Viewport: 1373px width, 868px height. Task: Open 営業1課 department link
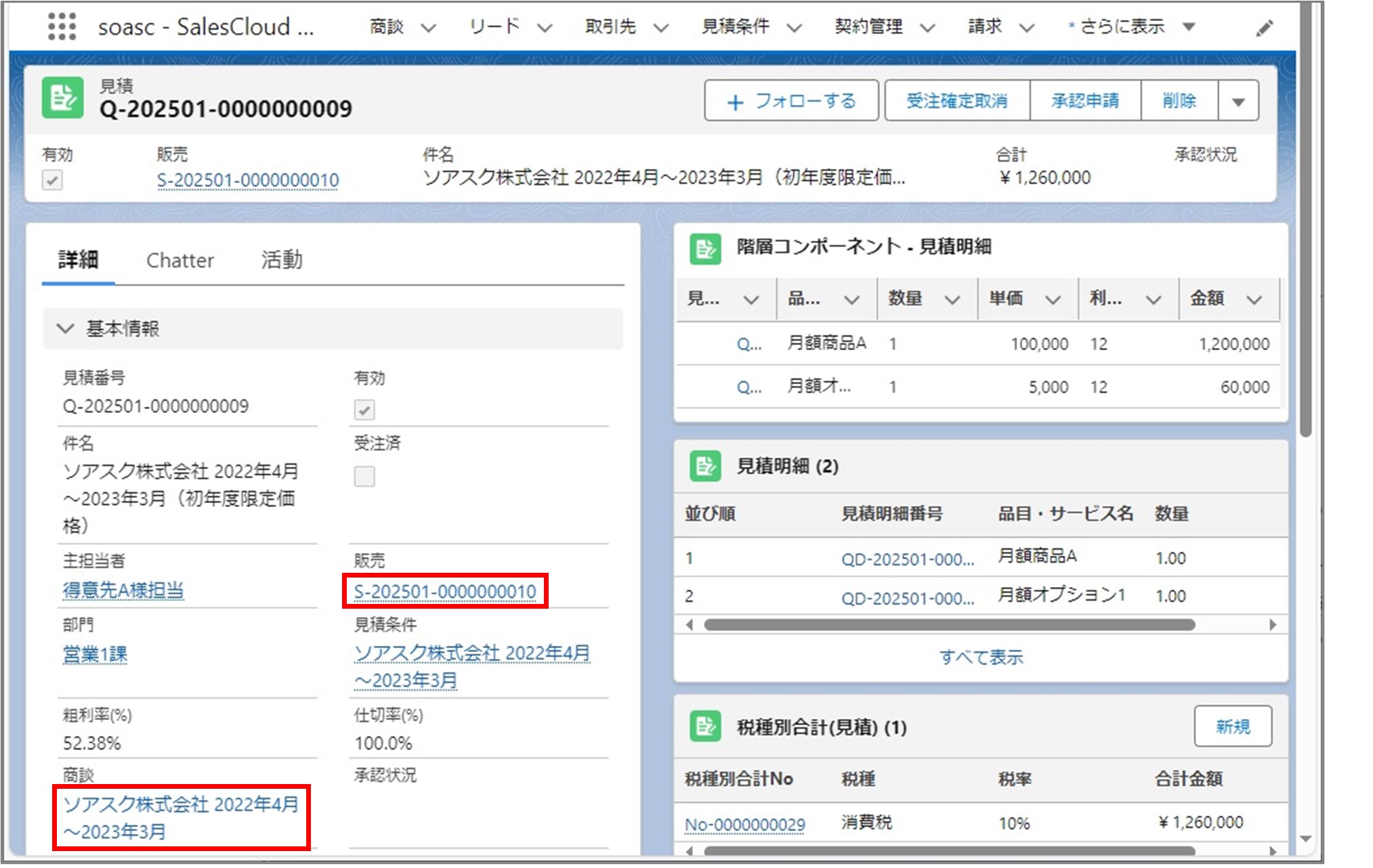pos(95,655)
